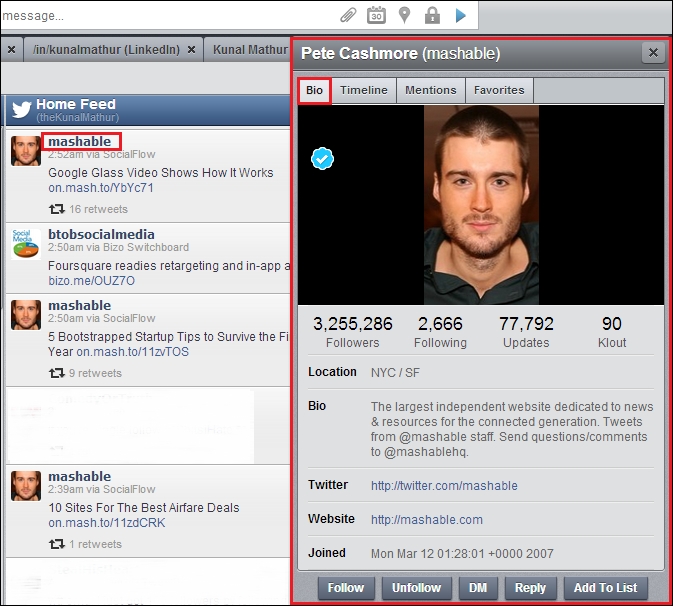Open the on.mash.to/YbYc71 link
Image resolution: width=673 pixels, height=606 pixels.
pyautogui.click(x=101, y=188)
